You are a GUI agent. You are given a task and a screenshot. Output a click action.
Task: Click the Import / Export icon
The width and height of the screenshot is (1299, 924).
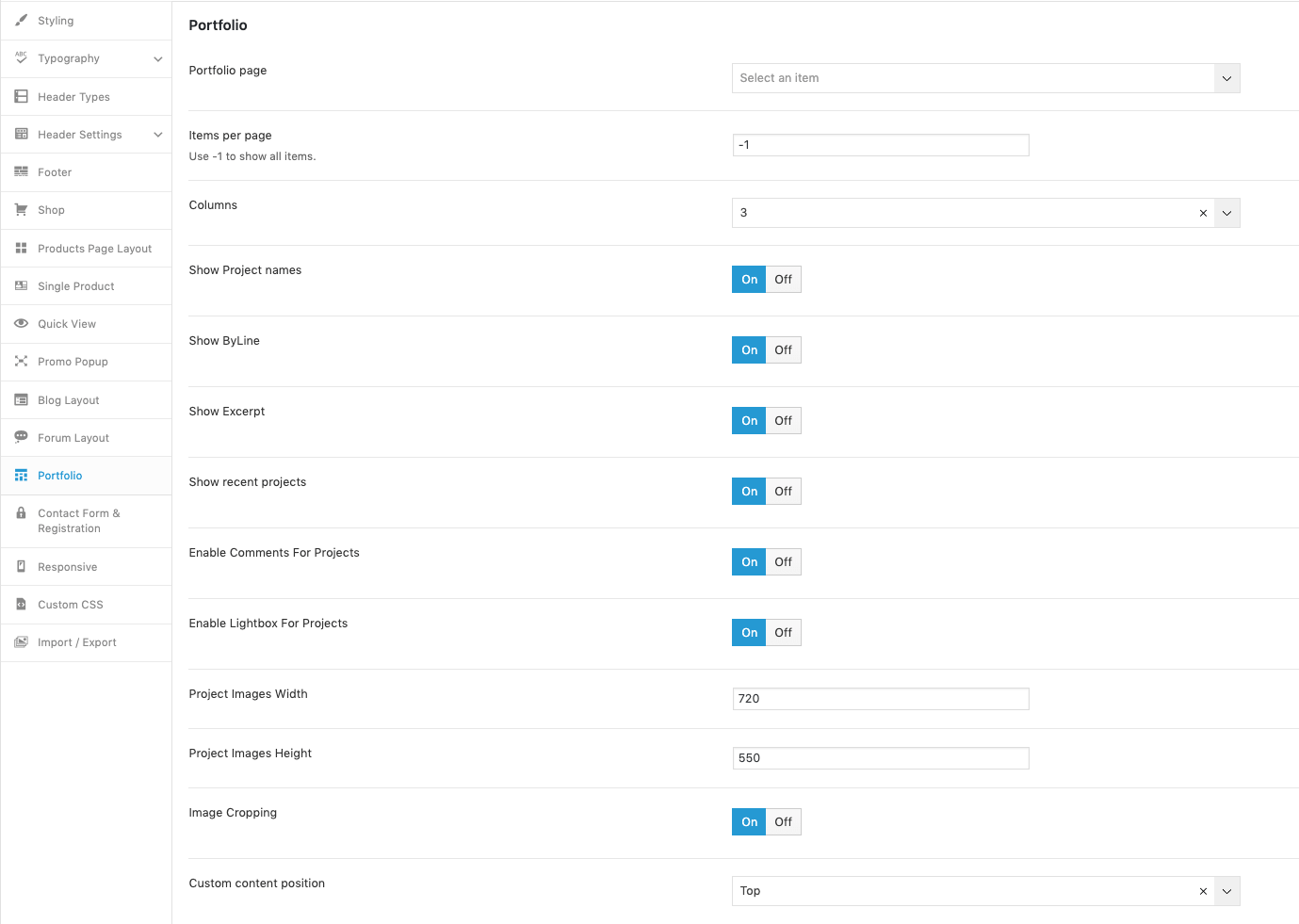click(x=21, y=642)
